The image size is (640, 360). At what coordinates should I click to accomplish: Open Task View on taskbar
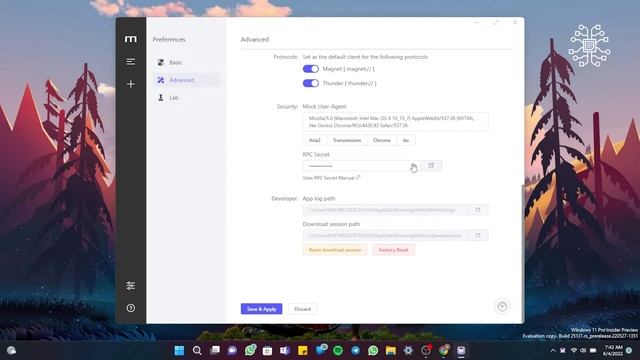pyautogui.click(x=215, y=351)
